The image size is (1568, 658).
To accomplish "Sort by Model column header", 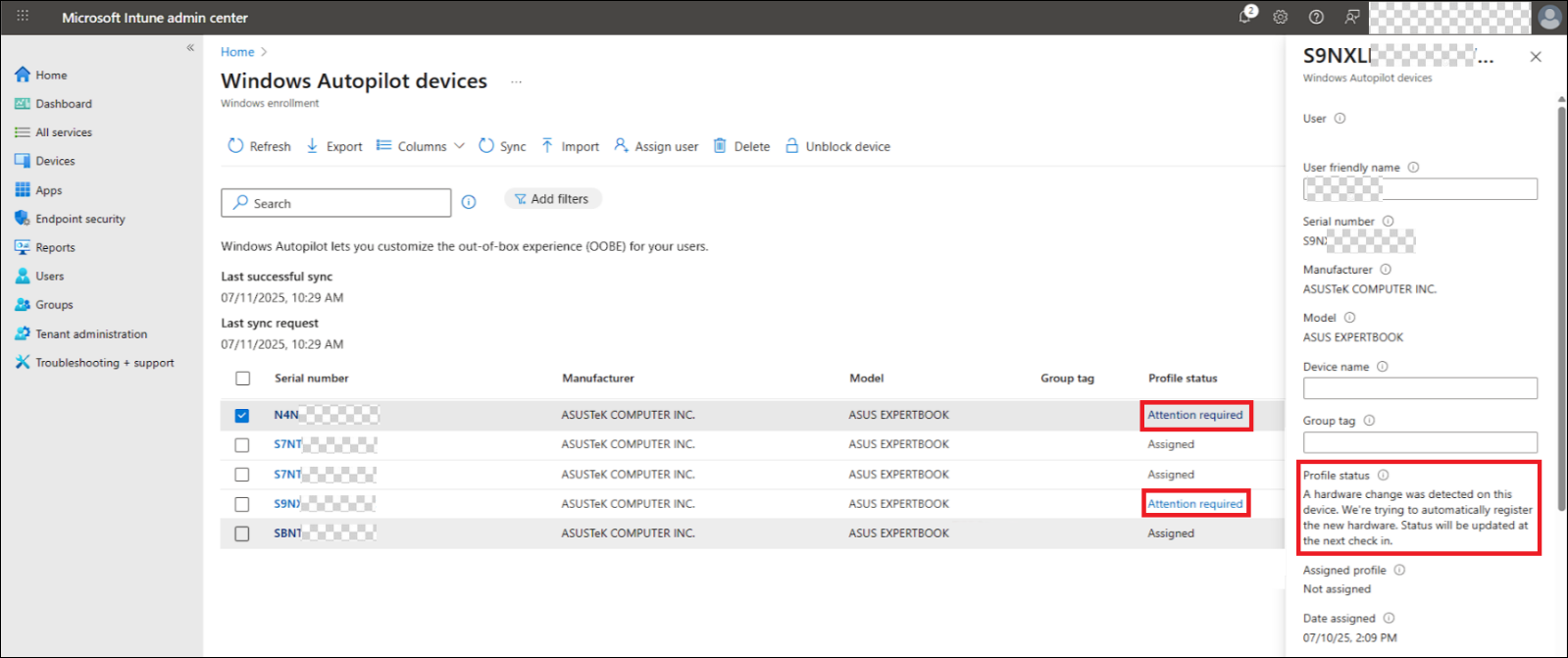I will click(x=867, y=379).
